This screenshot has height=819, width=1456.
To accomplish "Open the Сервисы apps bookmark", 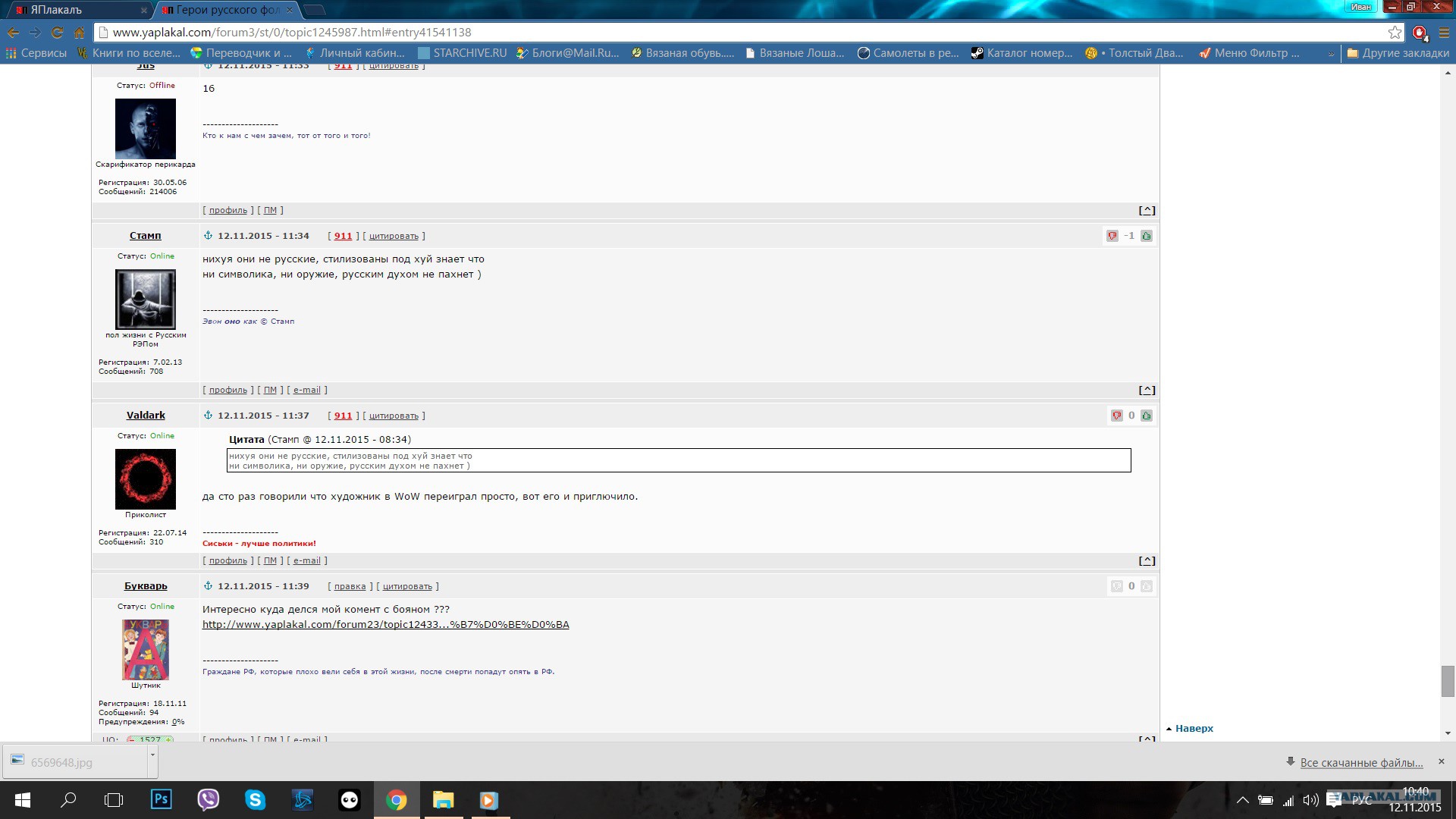I will pyautogui.click(x=36, y=53).
